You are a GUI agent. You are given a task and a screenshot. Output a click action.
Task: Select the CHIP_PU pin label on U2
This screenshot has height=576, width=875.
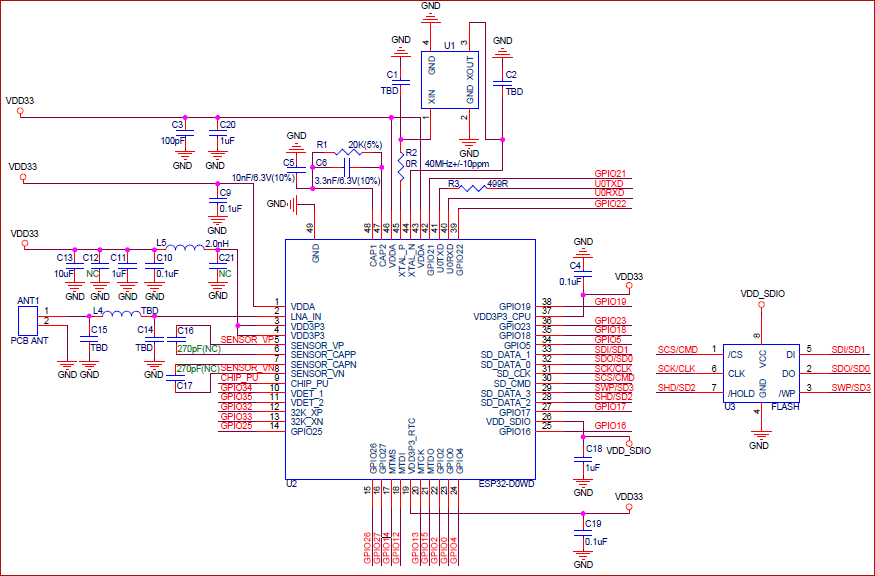[310, 384]
